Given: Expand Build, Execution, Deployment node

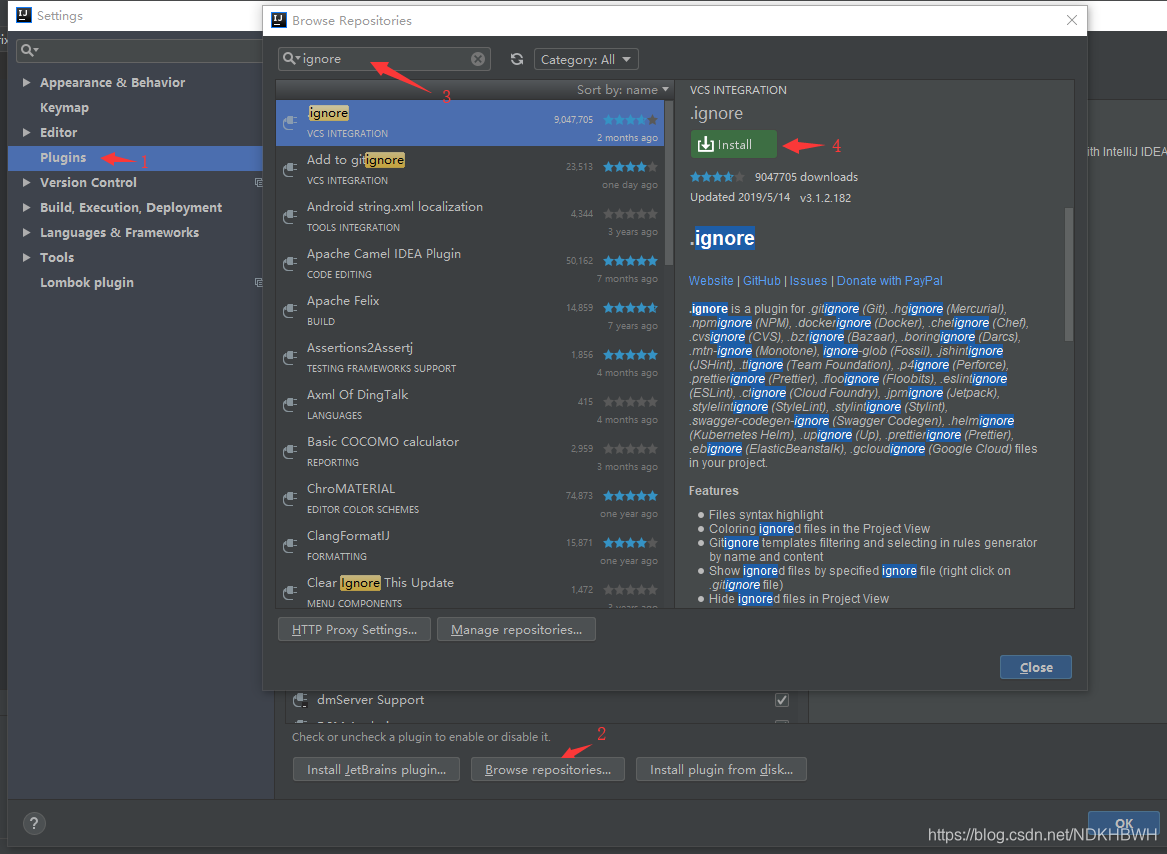Looking at the screenshot, I should tap(27, 208).
